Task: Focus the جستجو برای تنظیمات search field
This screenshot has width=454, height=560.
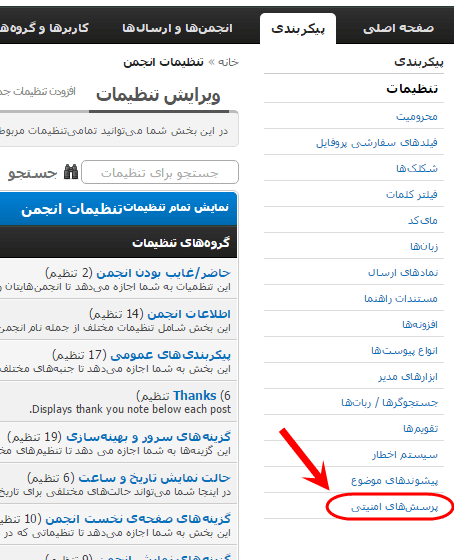Action: tap(160, 172)
